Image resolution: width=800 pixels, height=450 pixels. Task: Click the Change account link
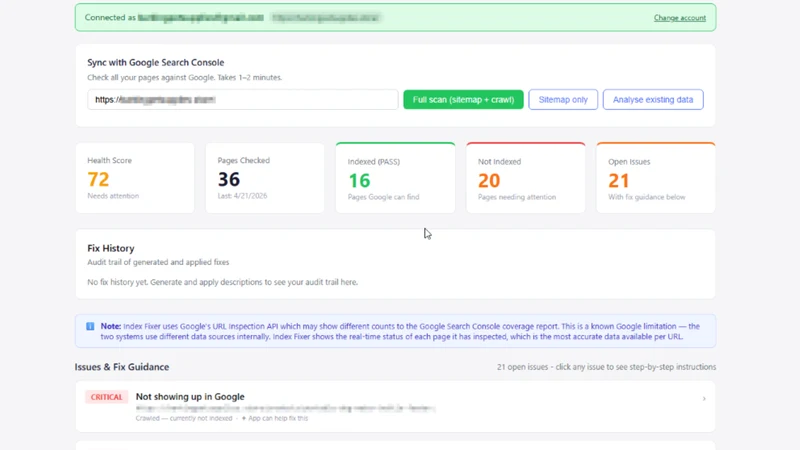[x=680, y=18]
